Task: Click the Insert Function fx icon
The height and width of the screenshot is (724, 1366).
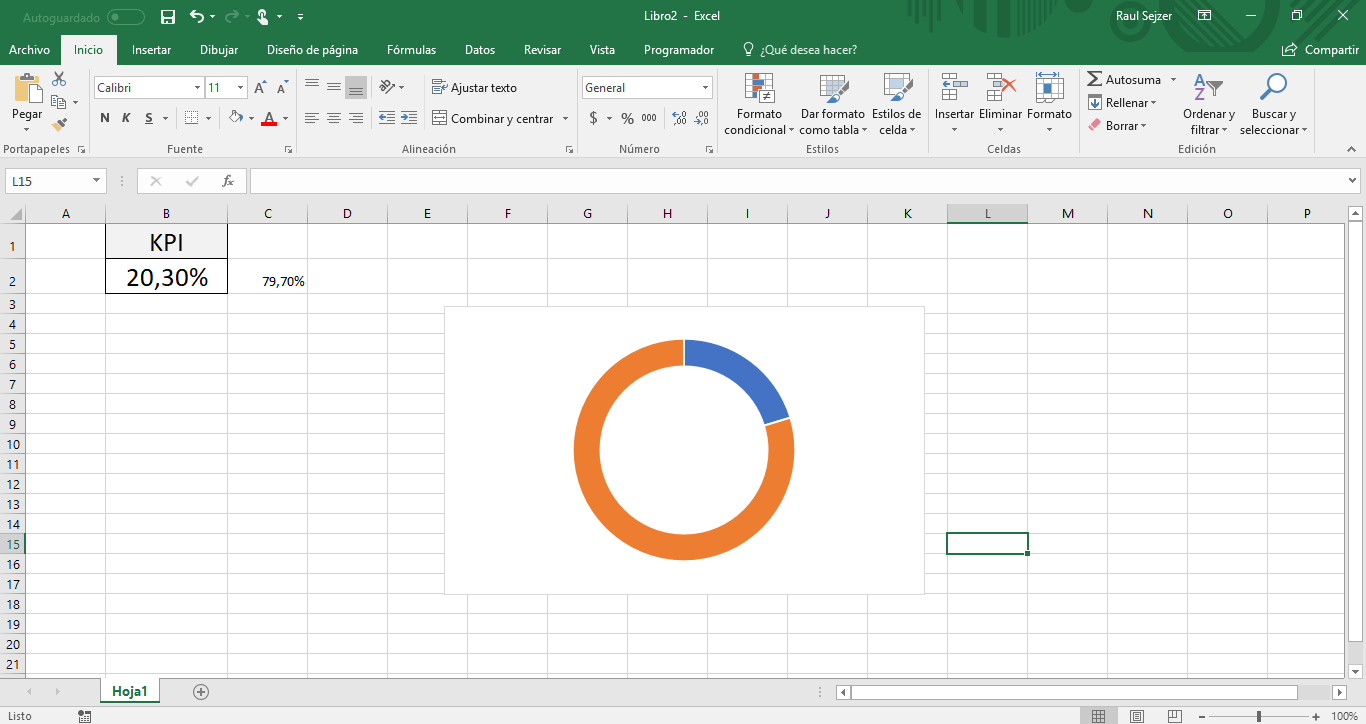Action: click(228, 181)
